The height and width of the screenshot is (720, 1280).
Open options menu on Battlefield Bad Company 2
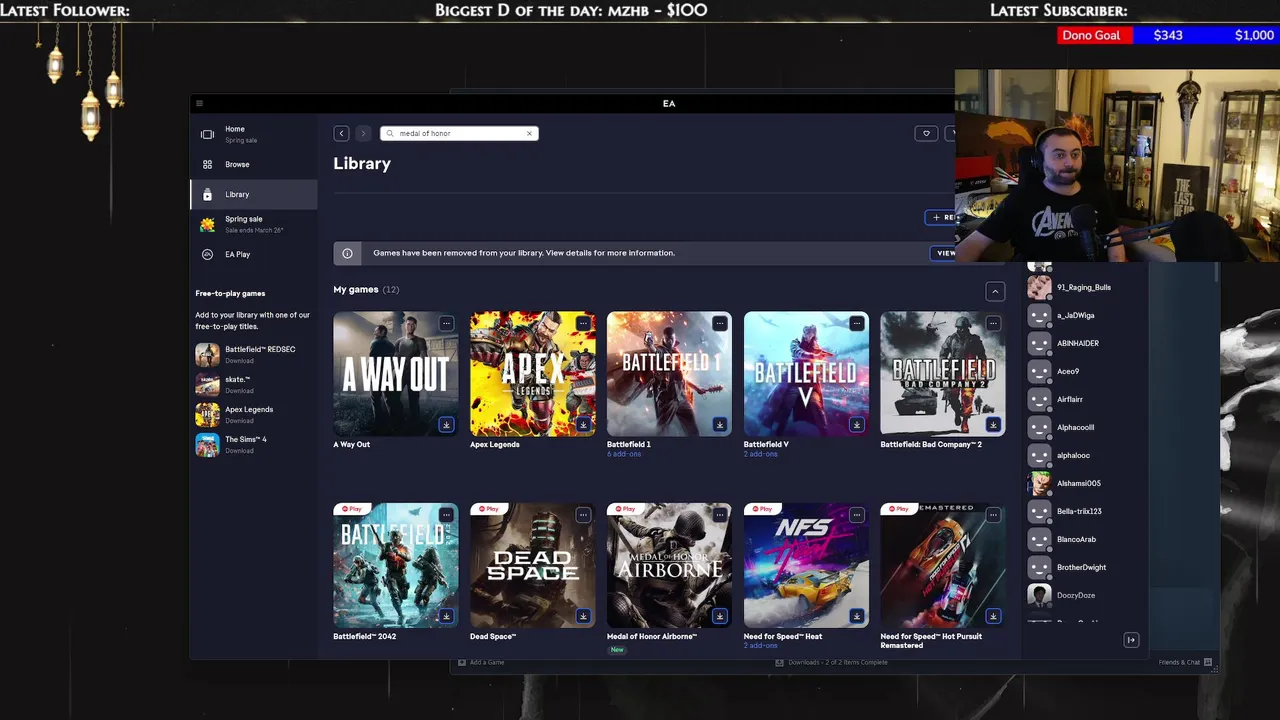pos(993,323)
